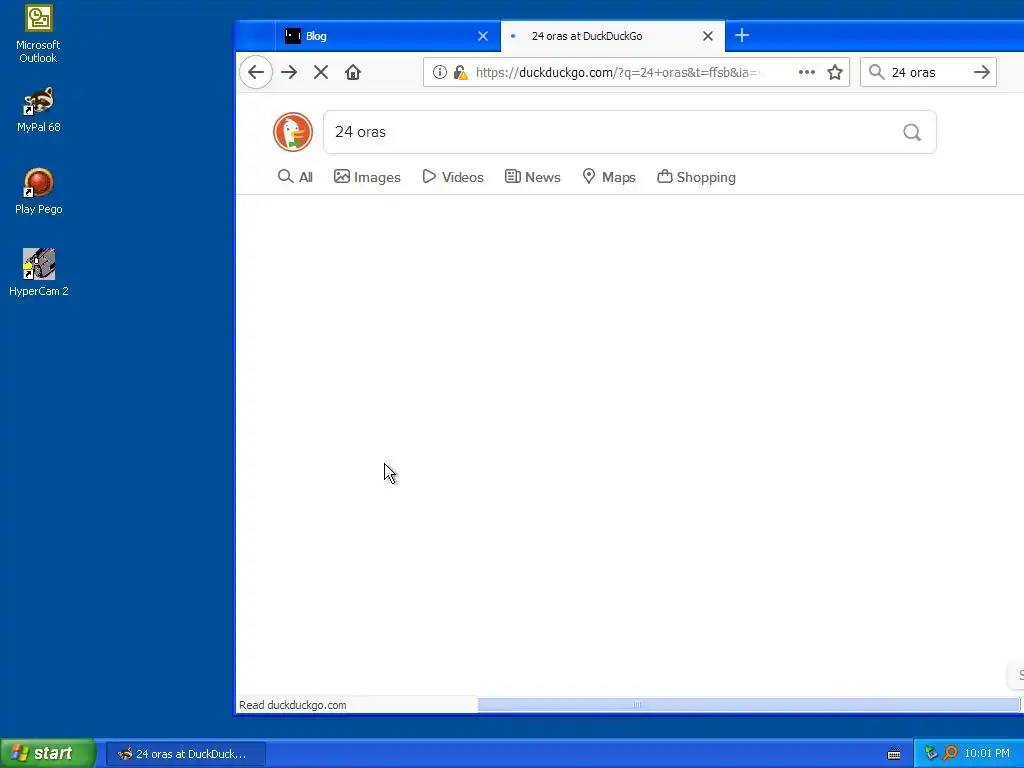Open the HyperCam 2 desktop icon

[39, 273]
